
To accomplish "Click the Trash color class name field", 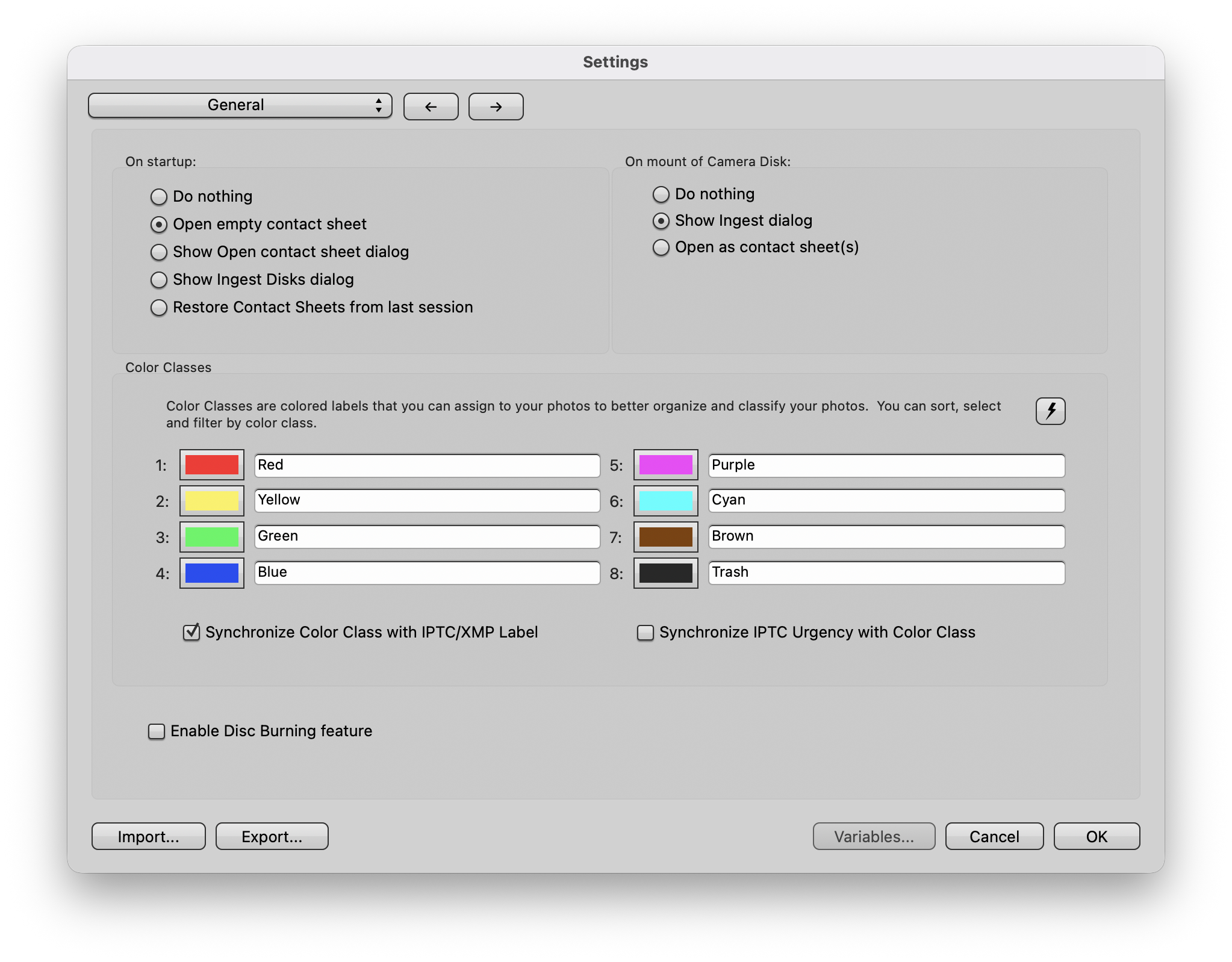I will pos(886,573).
